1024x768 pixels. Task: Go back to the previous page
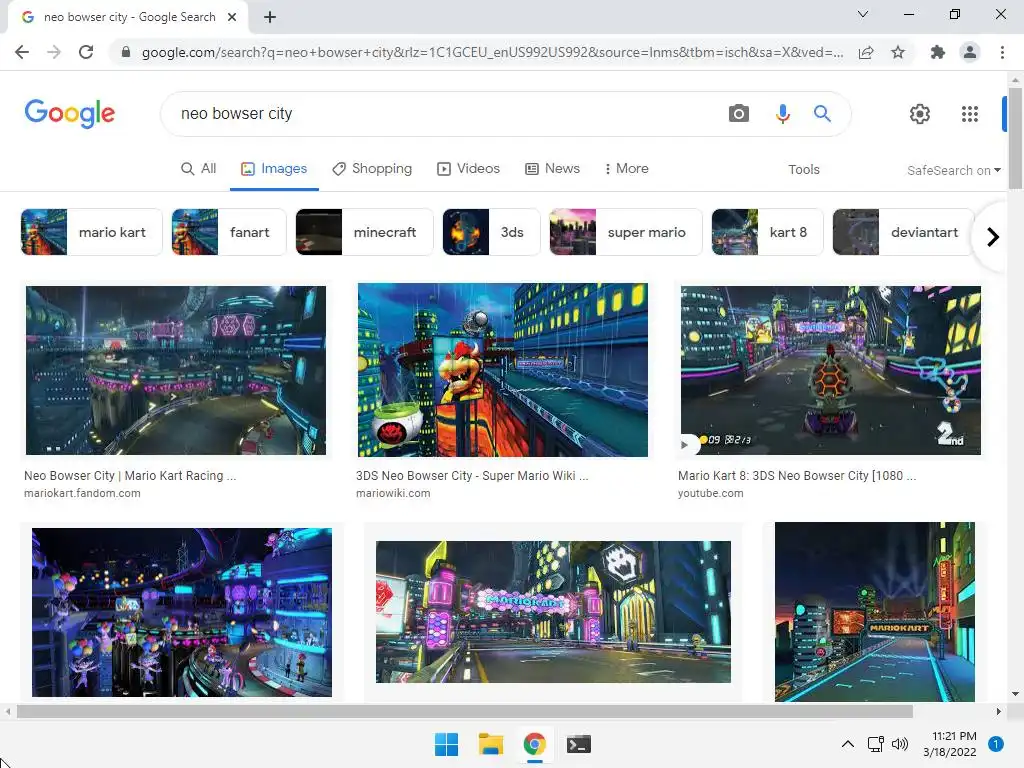point(22,52)
